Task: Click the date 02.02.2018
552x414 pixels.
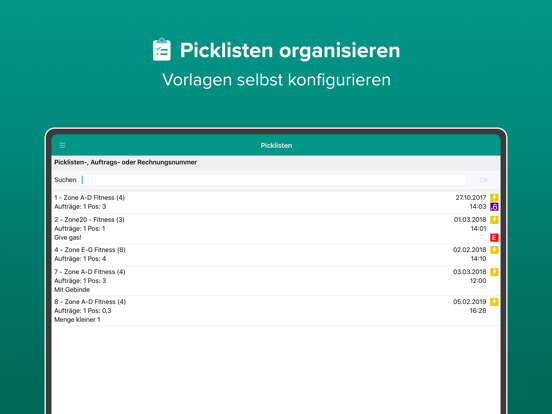Action: (x=470, y=250)
